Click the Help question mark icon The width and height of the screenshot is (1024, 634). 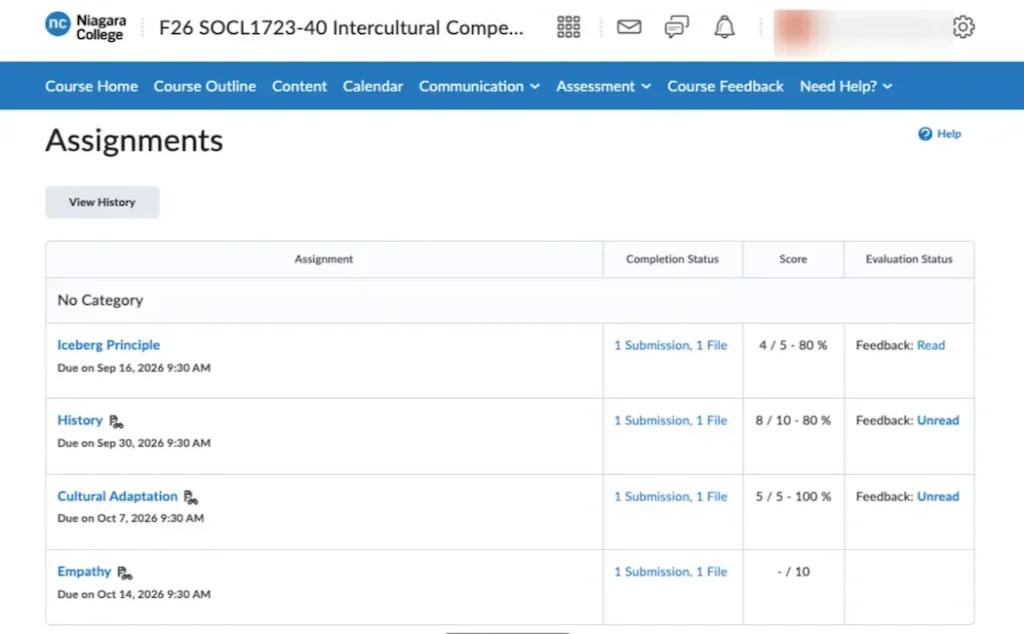click(925, 134)
